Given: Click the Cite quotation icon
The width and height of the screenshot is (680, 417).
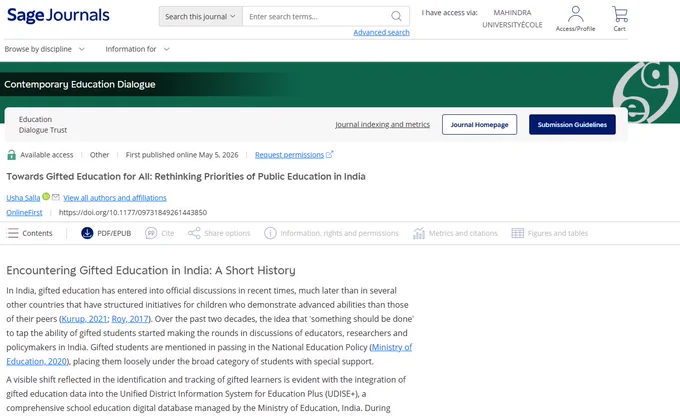Looking at the screenshot, I should point(151,233).
